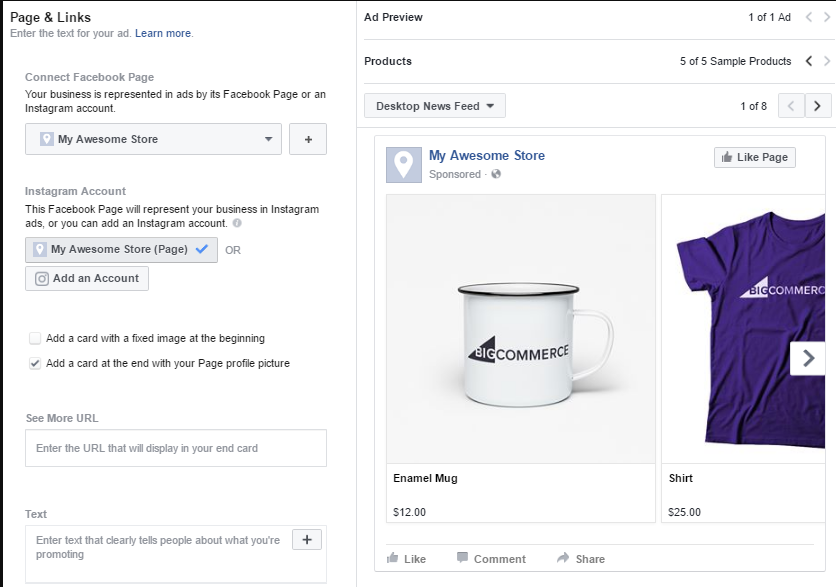Open the My Awesome Store page dropdown
Viewport: 836px width, 587px height.
pyautogui.click(x=153, y=139)
